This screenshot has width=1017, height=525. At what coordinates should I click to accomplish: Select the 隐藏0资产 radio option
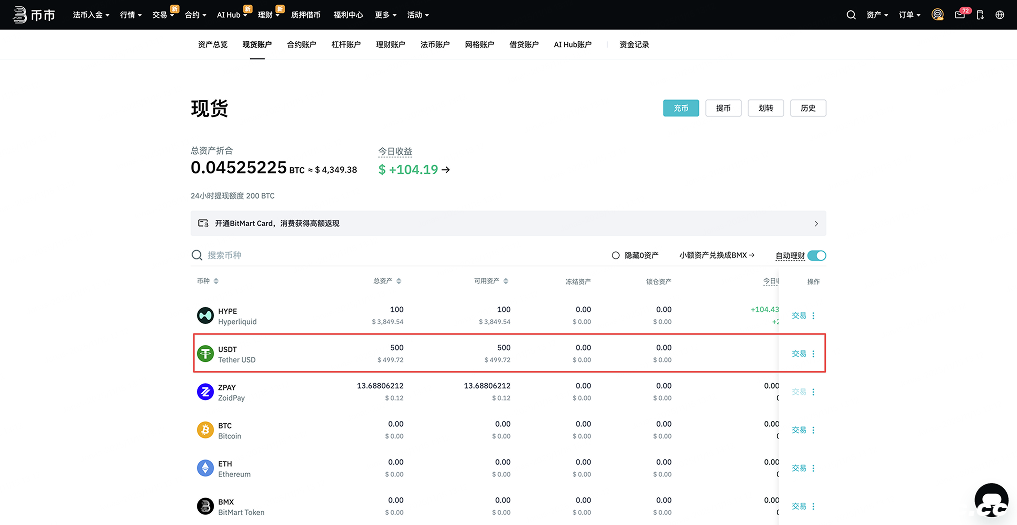[616, 256]
